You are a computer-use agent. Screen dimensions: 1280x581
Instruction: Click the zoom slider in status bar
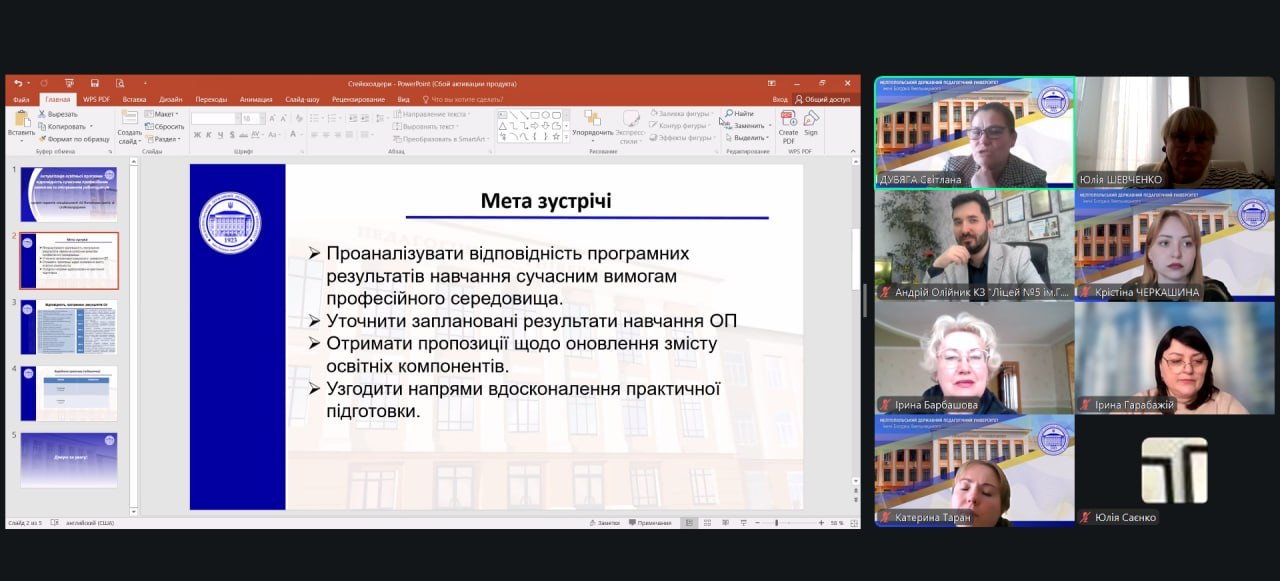pos(777,523)
